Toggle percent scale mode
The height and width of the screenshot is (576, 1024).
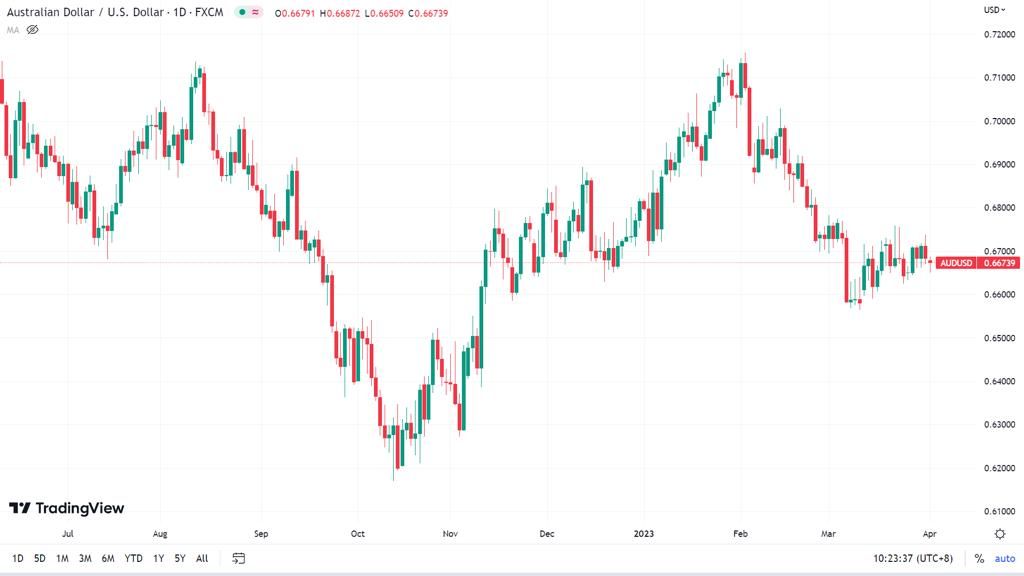point(979,558)
